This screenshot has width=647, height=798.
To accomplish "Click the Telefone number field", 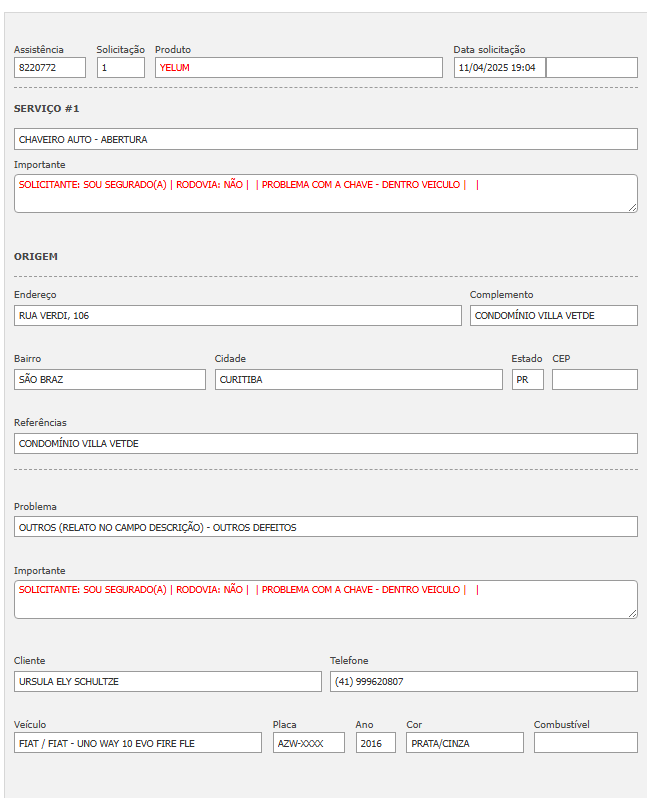I will (x=483, y=682).
